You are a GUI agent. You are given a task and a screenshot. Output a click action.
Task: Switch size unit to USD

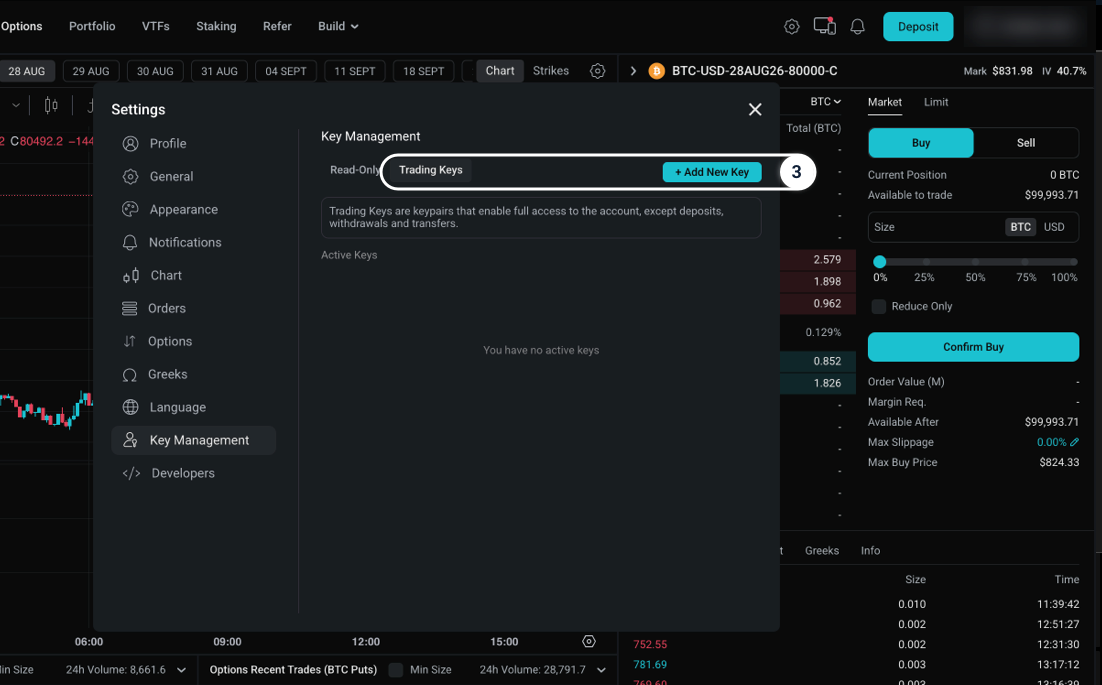click(1054, 227)
